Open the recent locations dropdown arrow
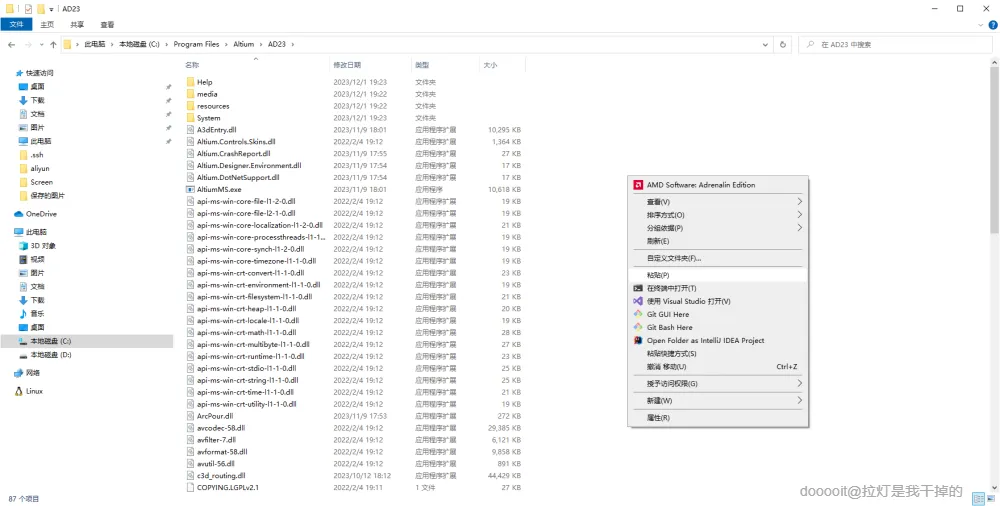The width and height of the screenshot is (1000, 506). [x=42, y=45]
